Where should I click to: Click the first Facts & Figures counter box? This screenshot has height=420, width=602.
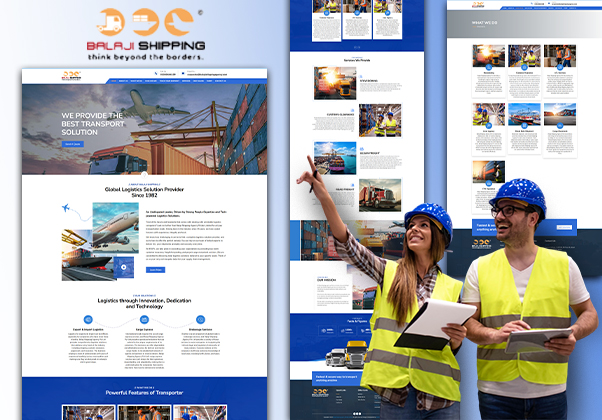point(327,331)
